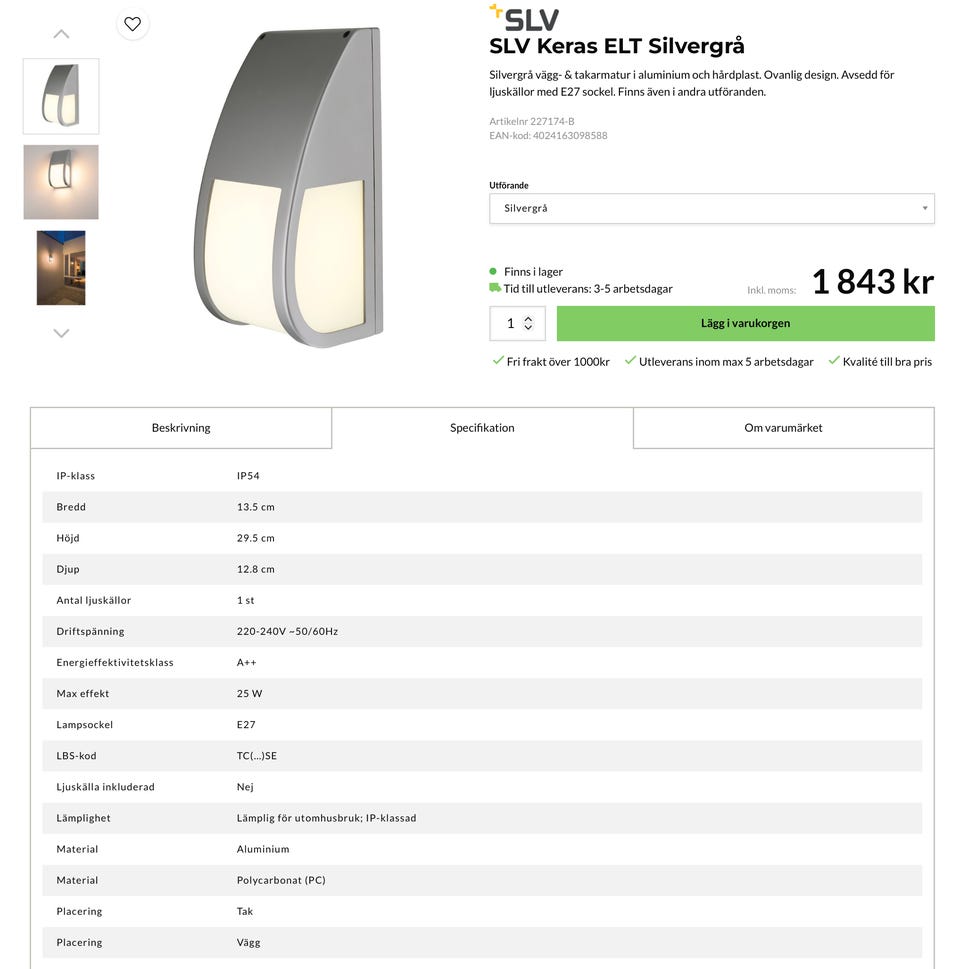Click the main product image
The height and width of the screenshot is (969, 960).
pos(290,185)
